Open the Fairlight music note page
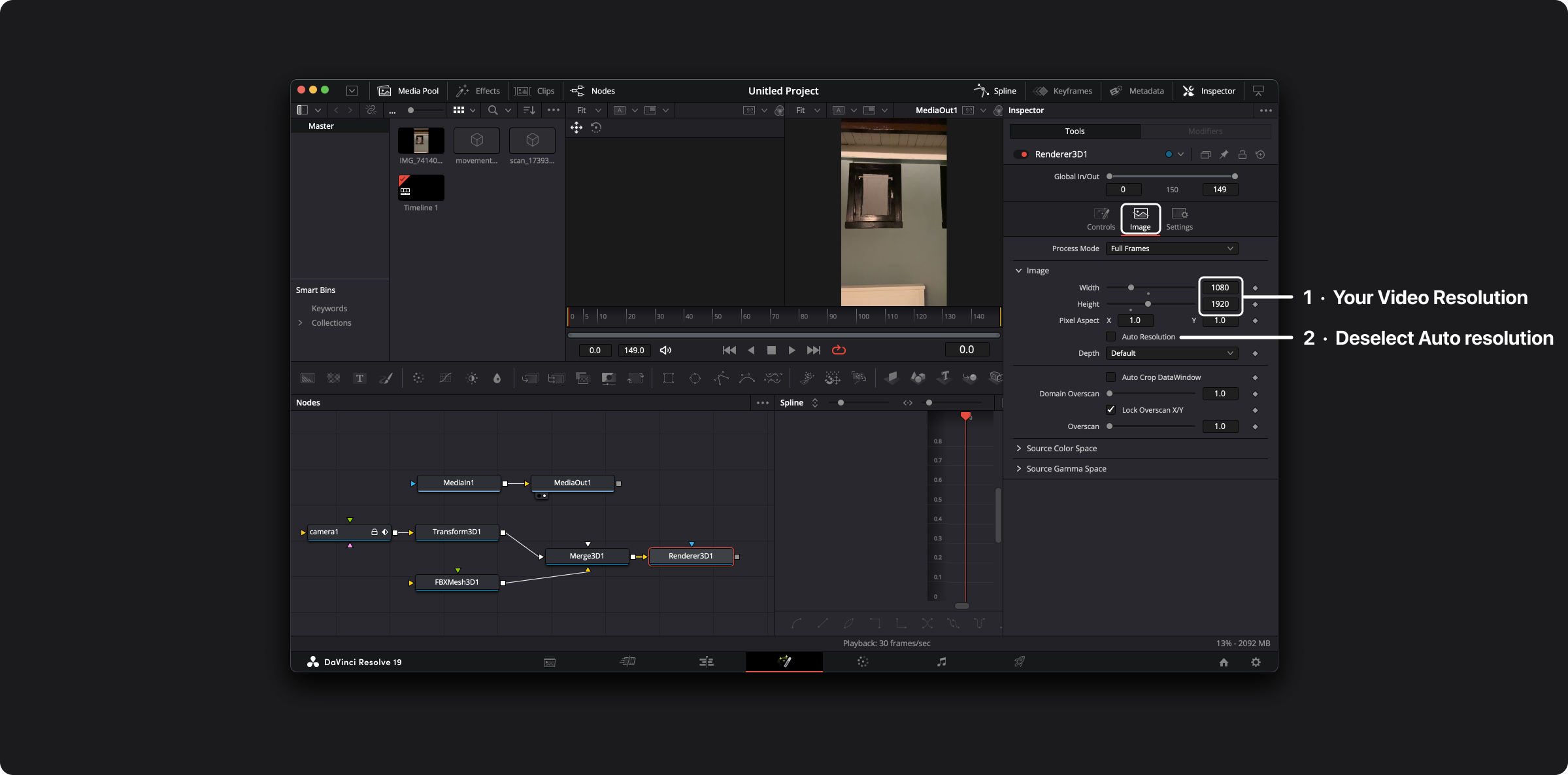Viewport: 1568px width, 775px height. (x=941, y=662)
